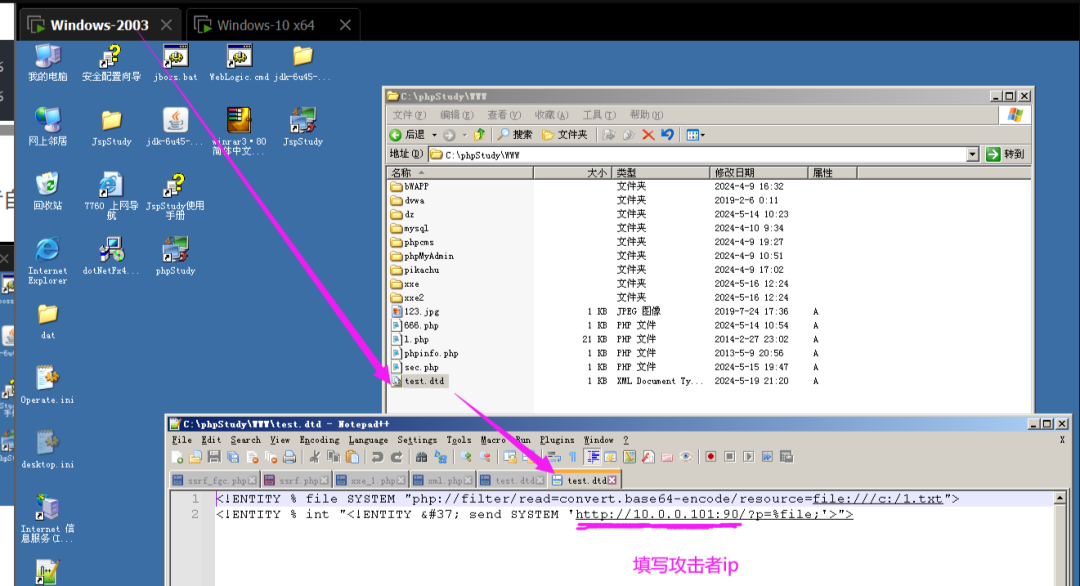
Task: Click the Explorer Back button (后退)
Action: click(x=407, y=135)
